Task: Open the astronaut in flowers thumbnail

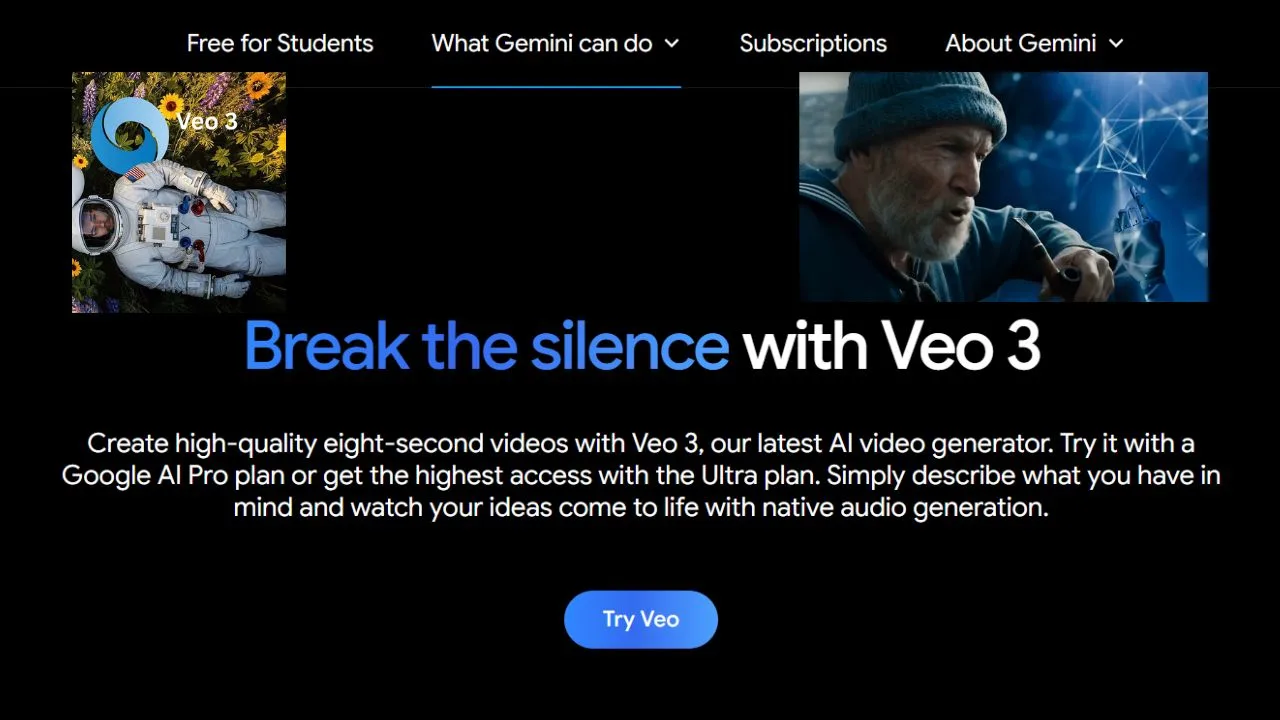Action: (x=179, y=192)
